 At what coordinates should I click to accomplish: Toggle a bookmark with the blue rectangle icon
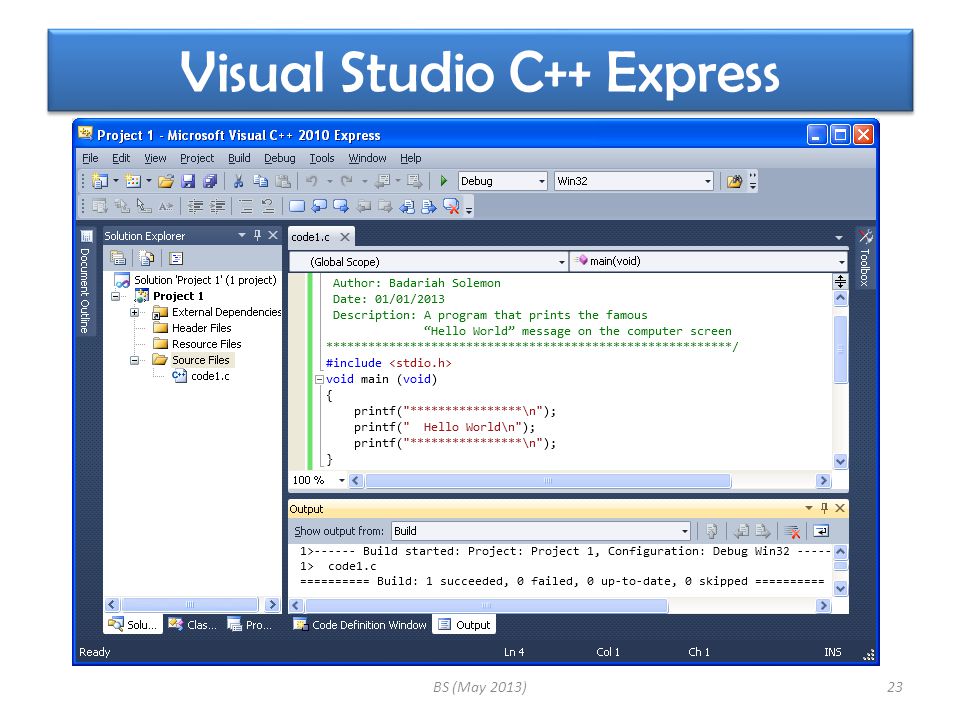297,206
